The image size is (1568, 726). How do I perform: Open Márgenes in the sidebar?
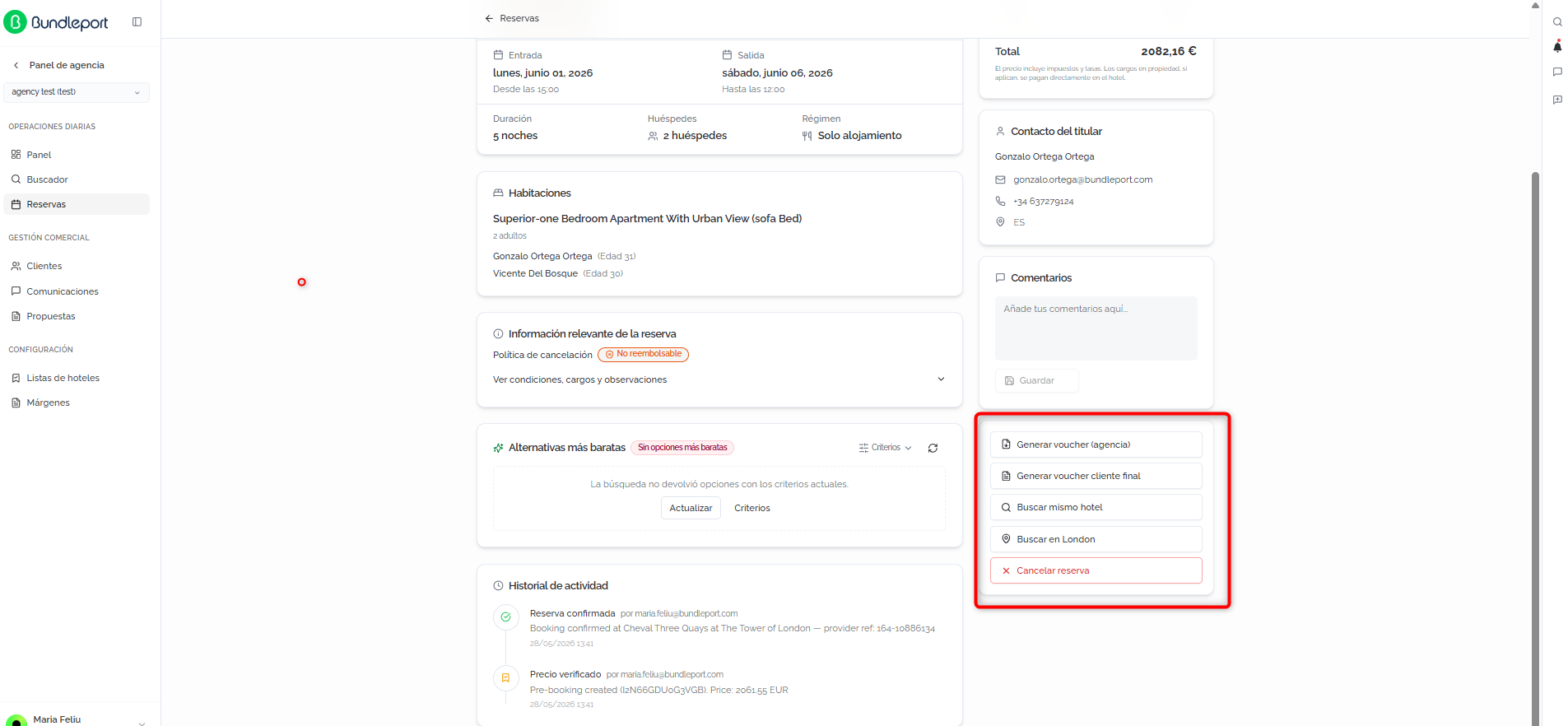pos(77,403)
